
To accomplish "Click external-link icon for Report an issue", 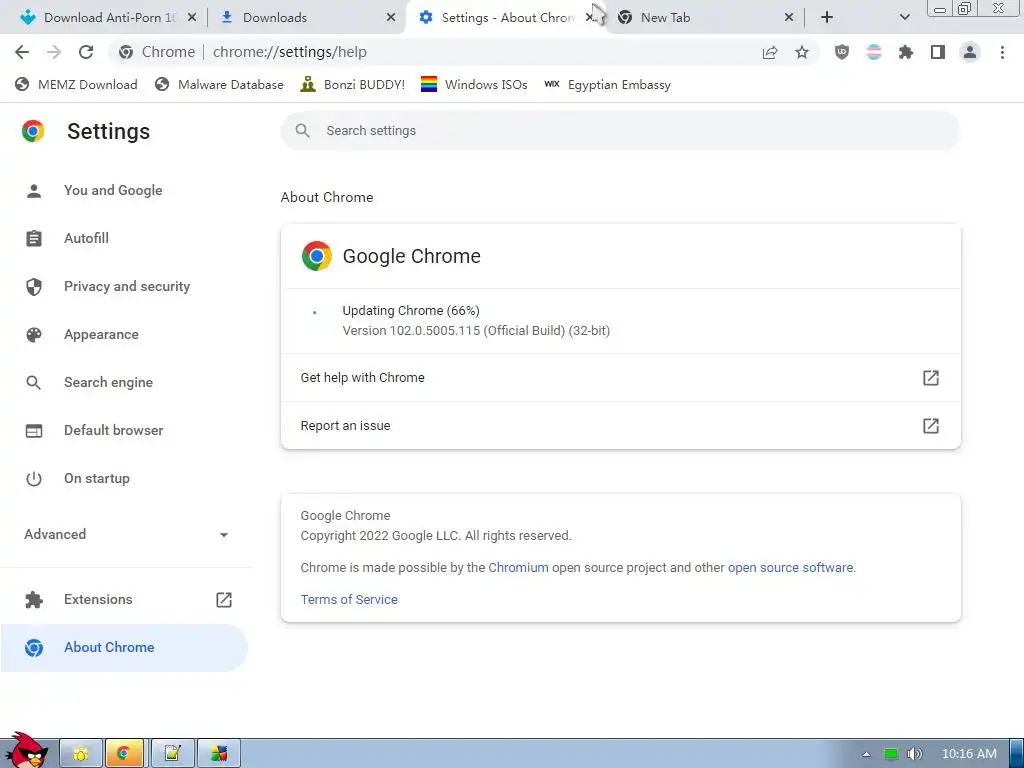I will [931, 426].
